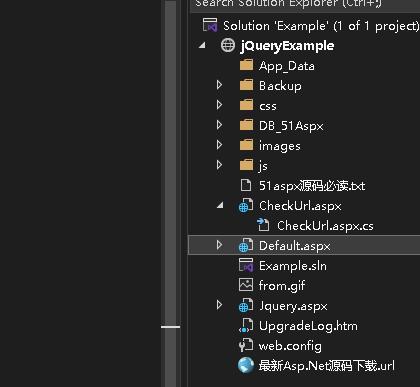Expand the images folder
Screen dimensions: 420x387
[x=219, y=145]
